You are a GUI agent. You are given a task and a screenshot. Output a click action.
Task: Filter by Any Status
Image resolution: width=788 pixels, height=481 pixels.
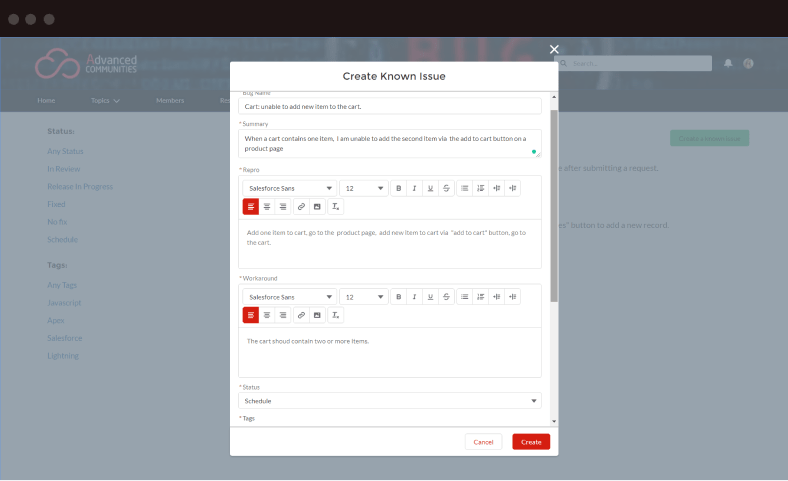[65, 151]
